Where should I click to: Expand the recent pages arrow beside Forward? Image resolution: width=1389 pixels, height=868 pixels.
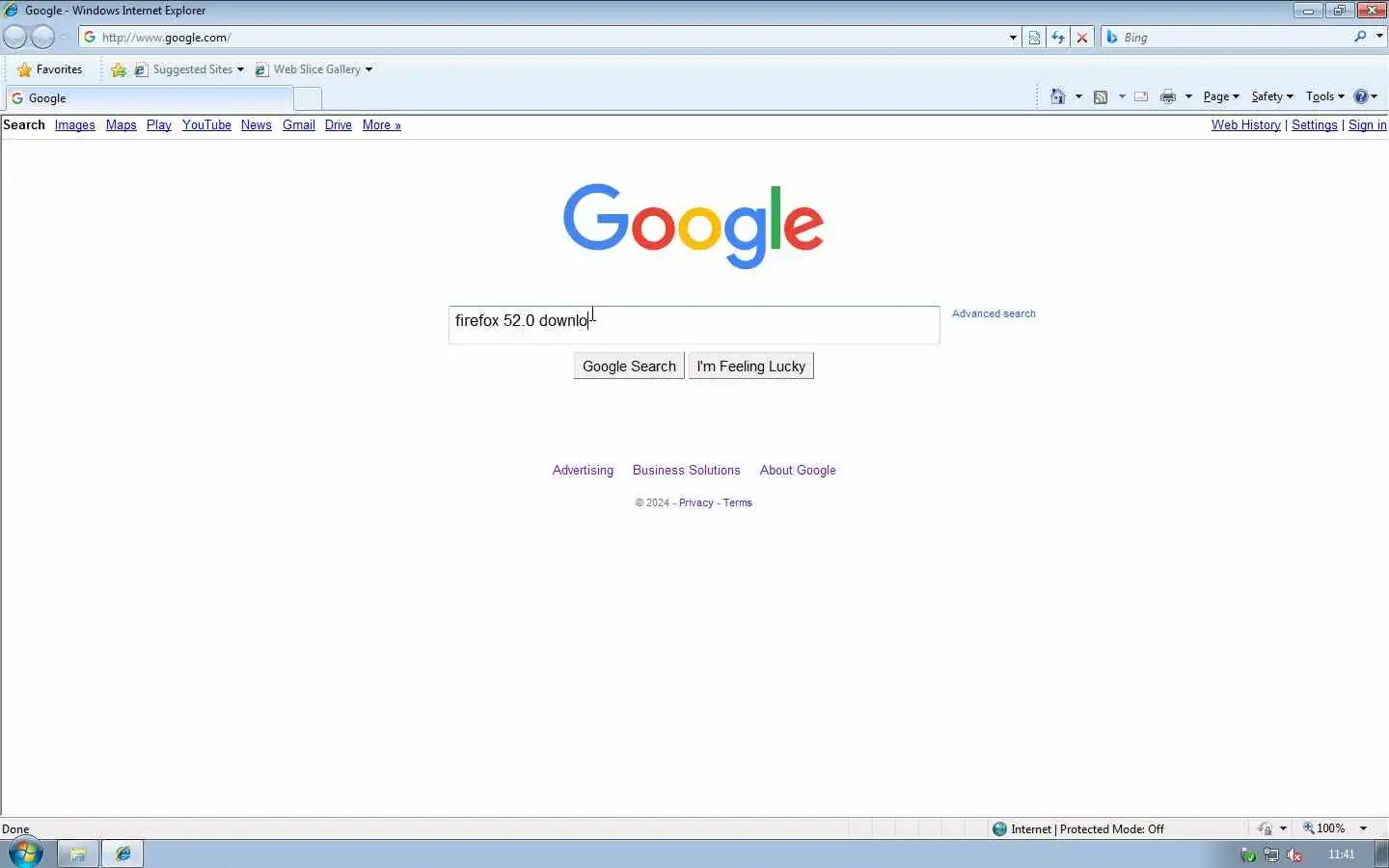tap(64, 38)
